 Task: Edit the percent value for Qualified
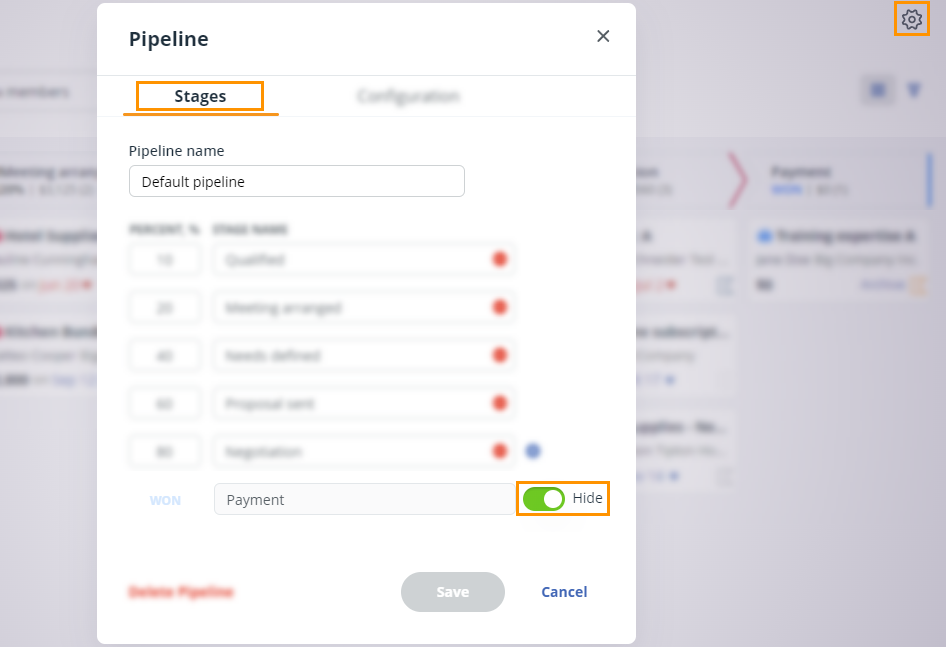(164, 259)
